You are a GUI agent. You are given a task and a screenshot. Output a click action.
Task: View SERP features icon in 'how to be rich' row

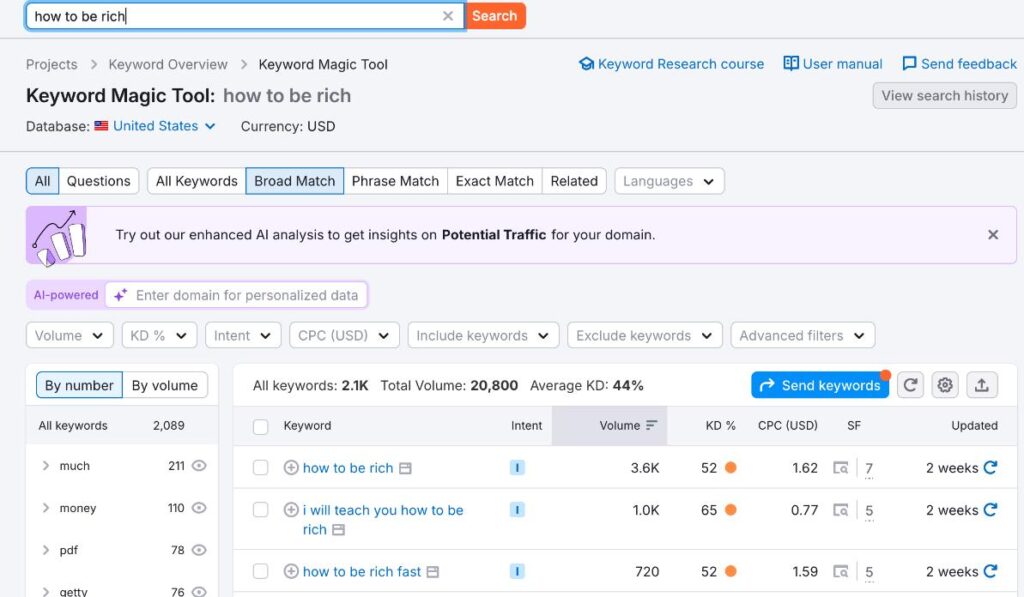(840, 468)
